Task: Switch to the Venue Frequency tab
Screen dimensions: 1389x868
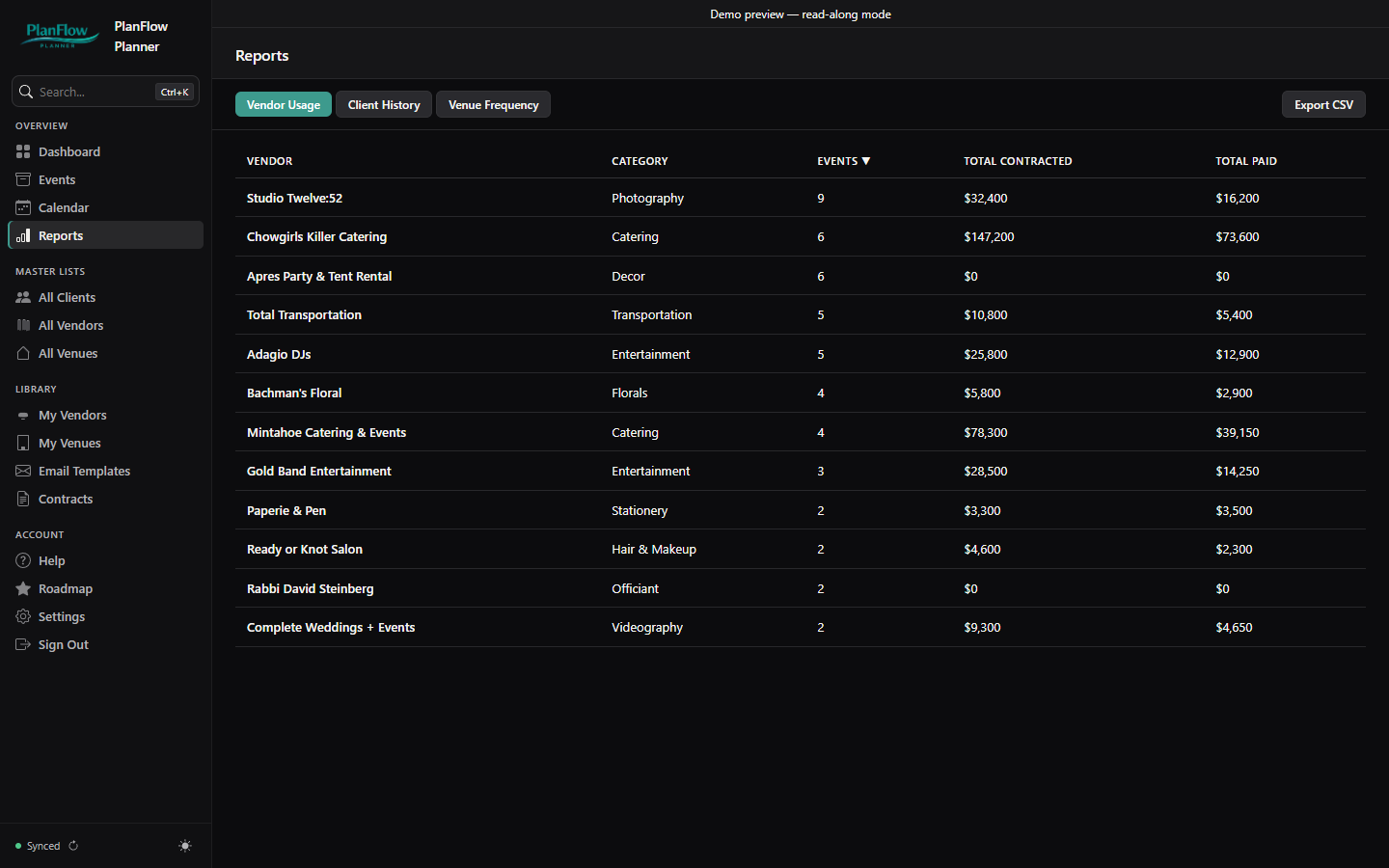Action: [493, 104]
